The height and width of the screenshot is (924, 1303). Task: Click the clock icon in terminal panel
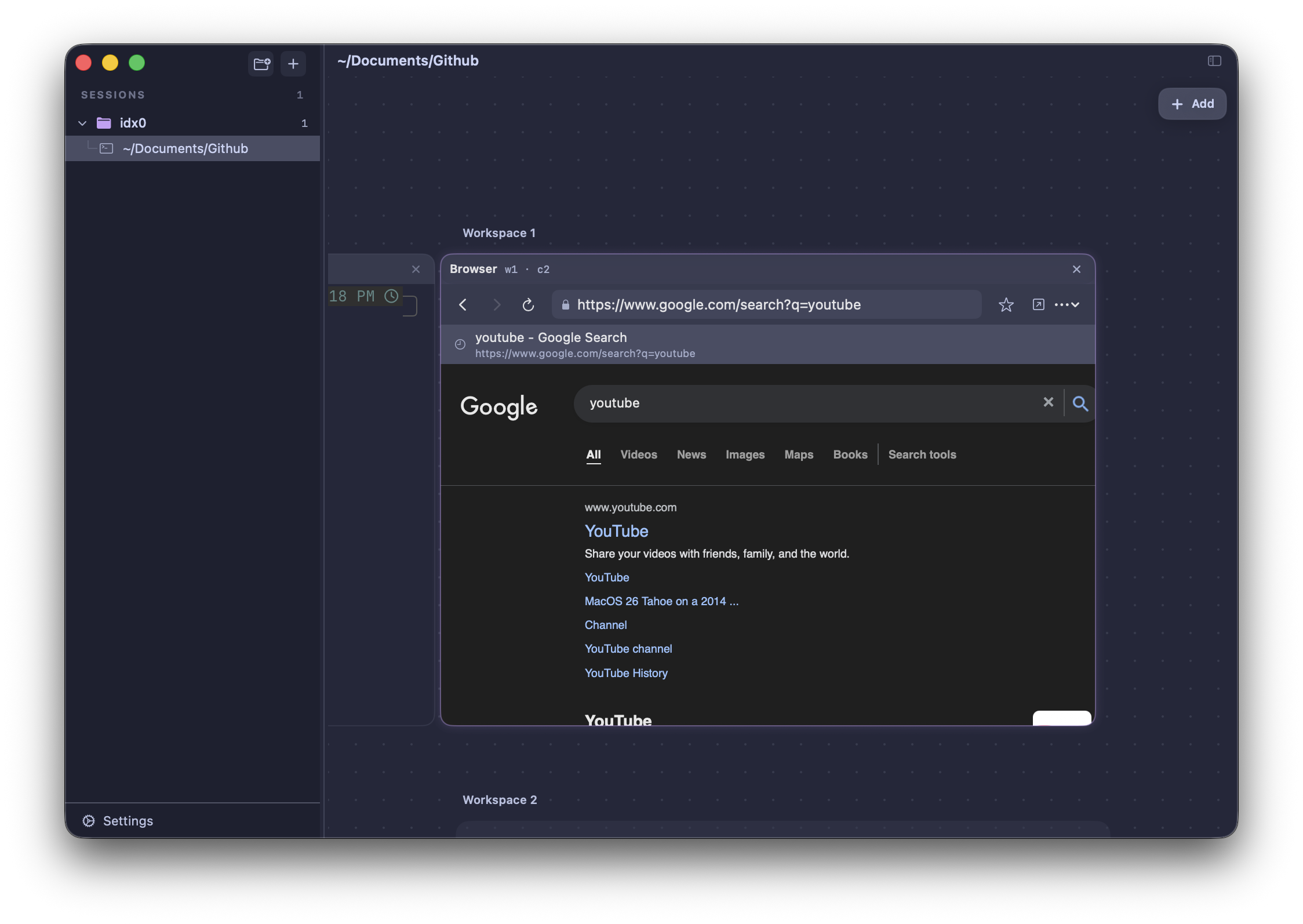click(392, 296)
